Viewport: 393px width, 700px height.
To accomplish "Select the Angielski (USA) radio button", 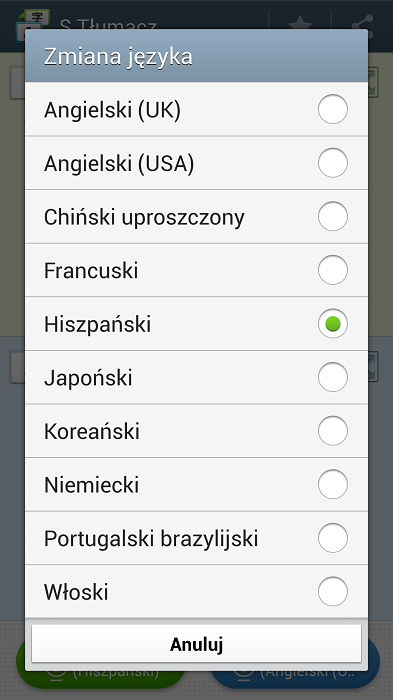I will coord(333,162).
